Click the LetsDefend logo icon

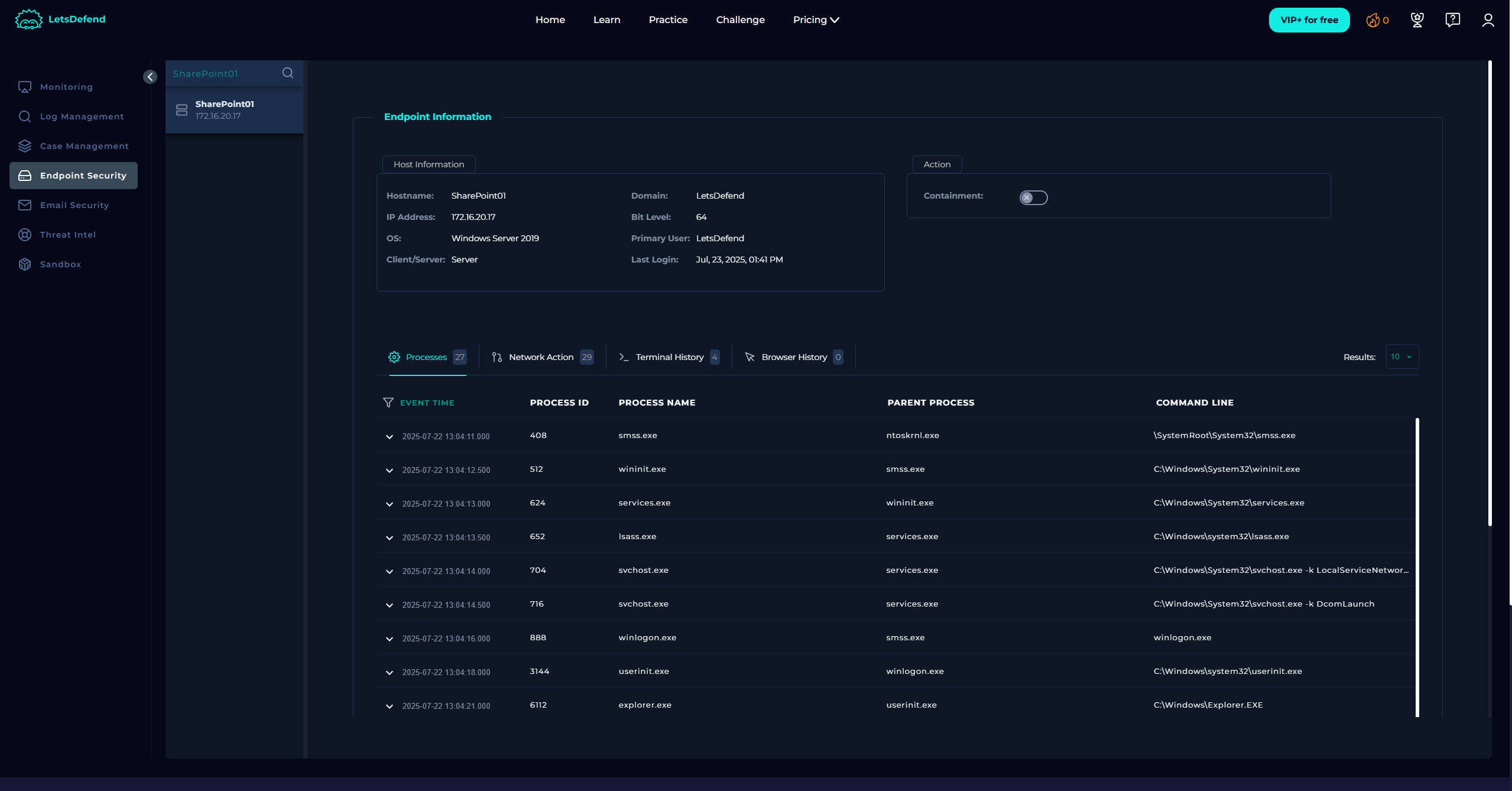[28, 20]
